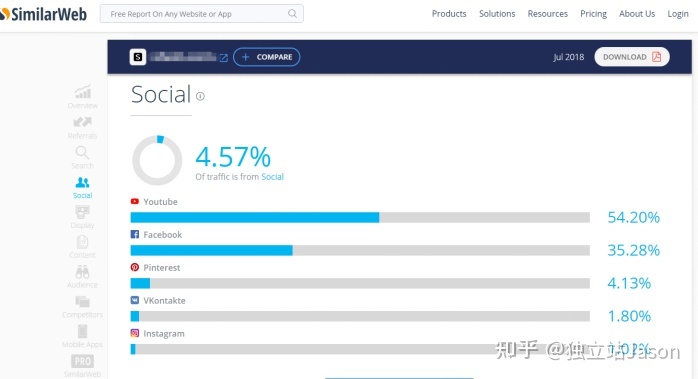This screenshot has height=379, width=698.
Task: Click the Facebook traffic share bar
Action: (360, 250)
